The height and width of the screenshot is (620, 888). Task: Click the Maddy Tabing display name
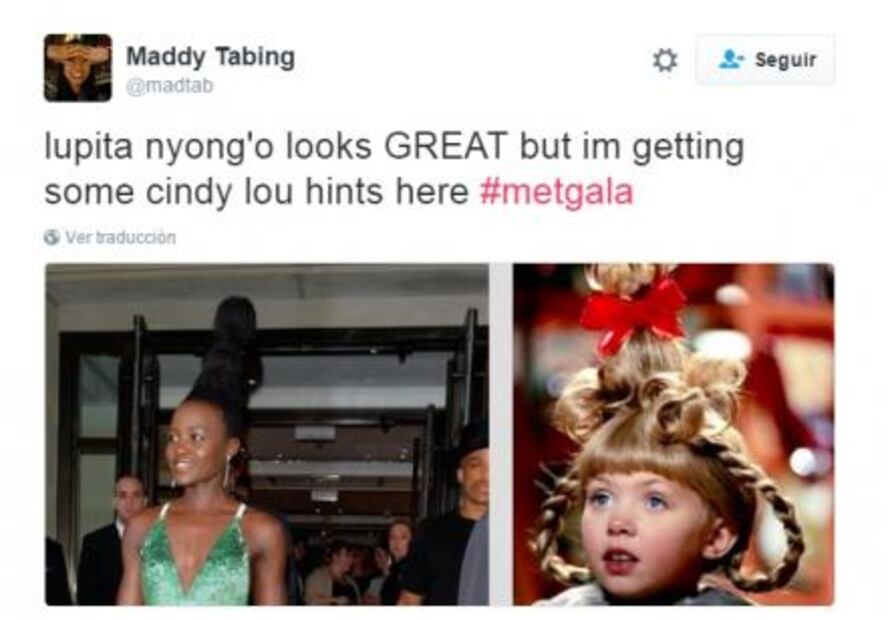click(x=211, y=57)
